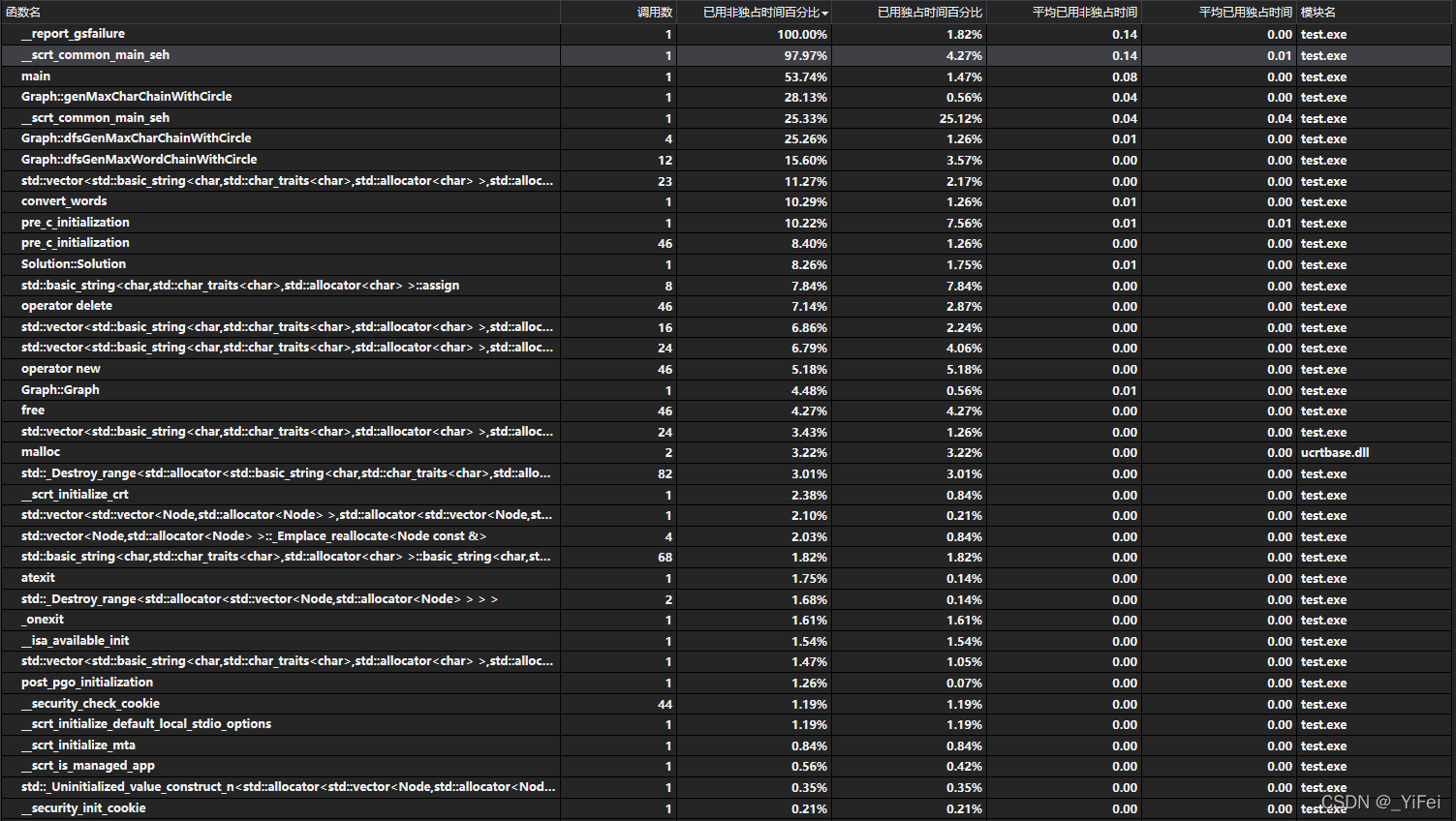This screenshot has height=821, width=1456.
Task: Select pre_c_initialization row with 10.22%
Action: tap(728, 223)
